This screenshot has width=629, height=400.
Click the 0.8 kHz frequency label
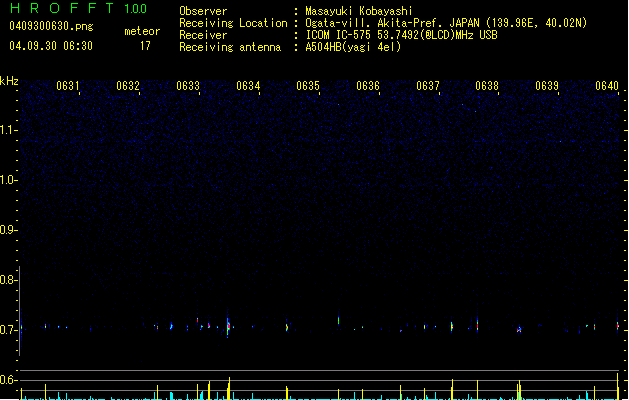pos(8,280)
